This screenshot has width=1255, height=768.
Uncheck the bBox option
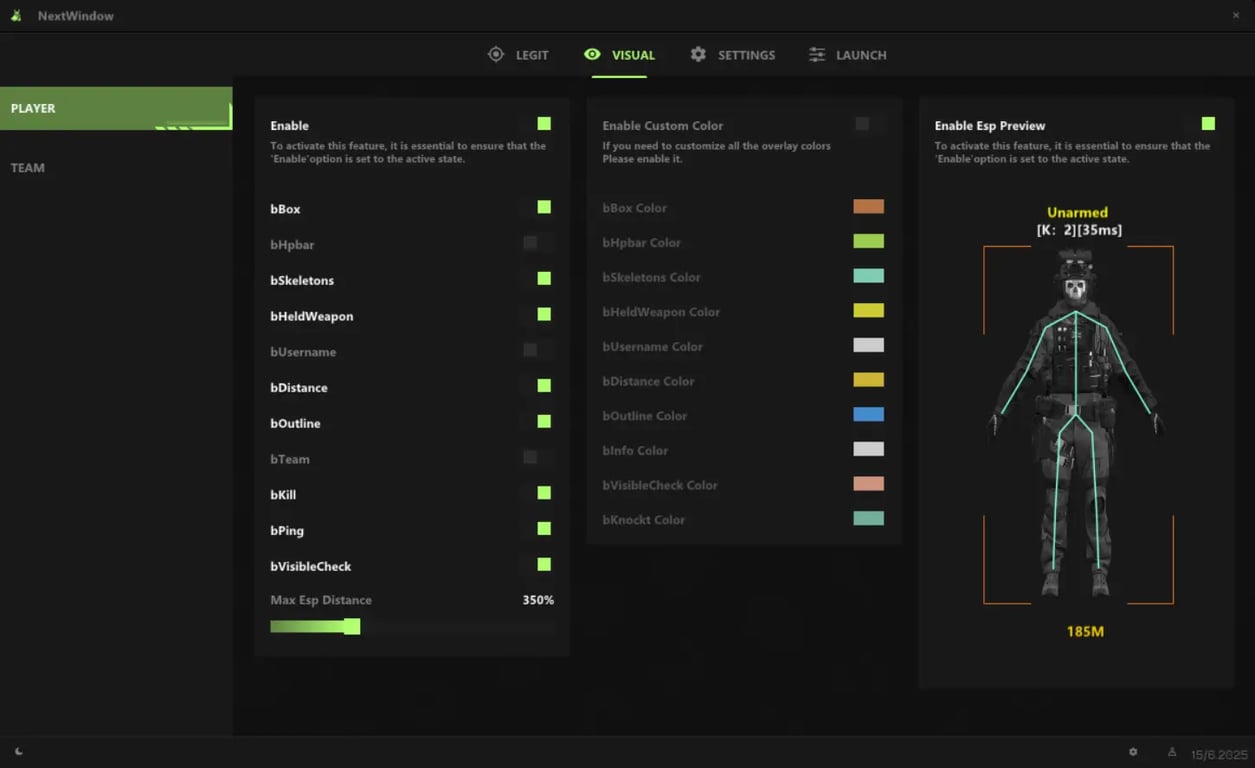[x=544, y=207]
